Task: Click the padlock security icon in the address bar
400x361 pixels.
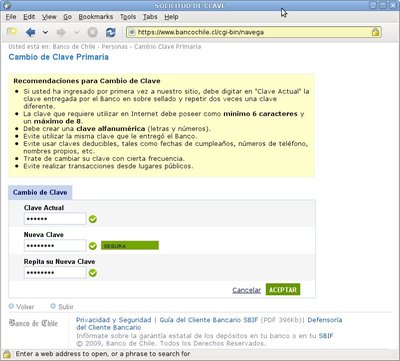Action: pos(375,32)
